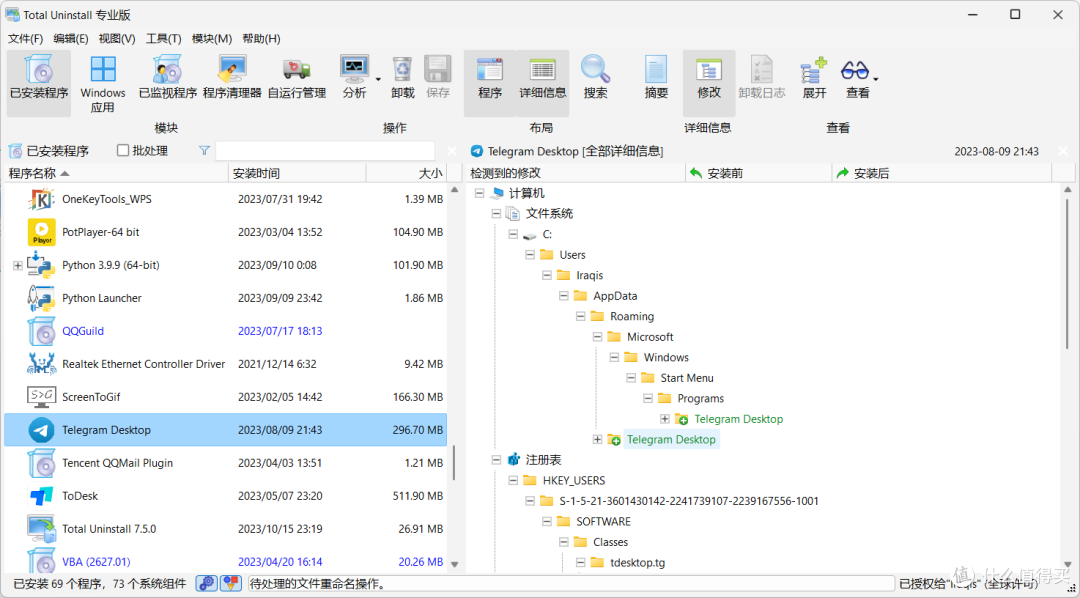The height and width of the screenshot is (598, 1080).
Task: Click the 安装后 column header
Action: tap(942, 173)
